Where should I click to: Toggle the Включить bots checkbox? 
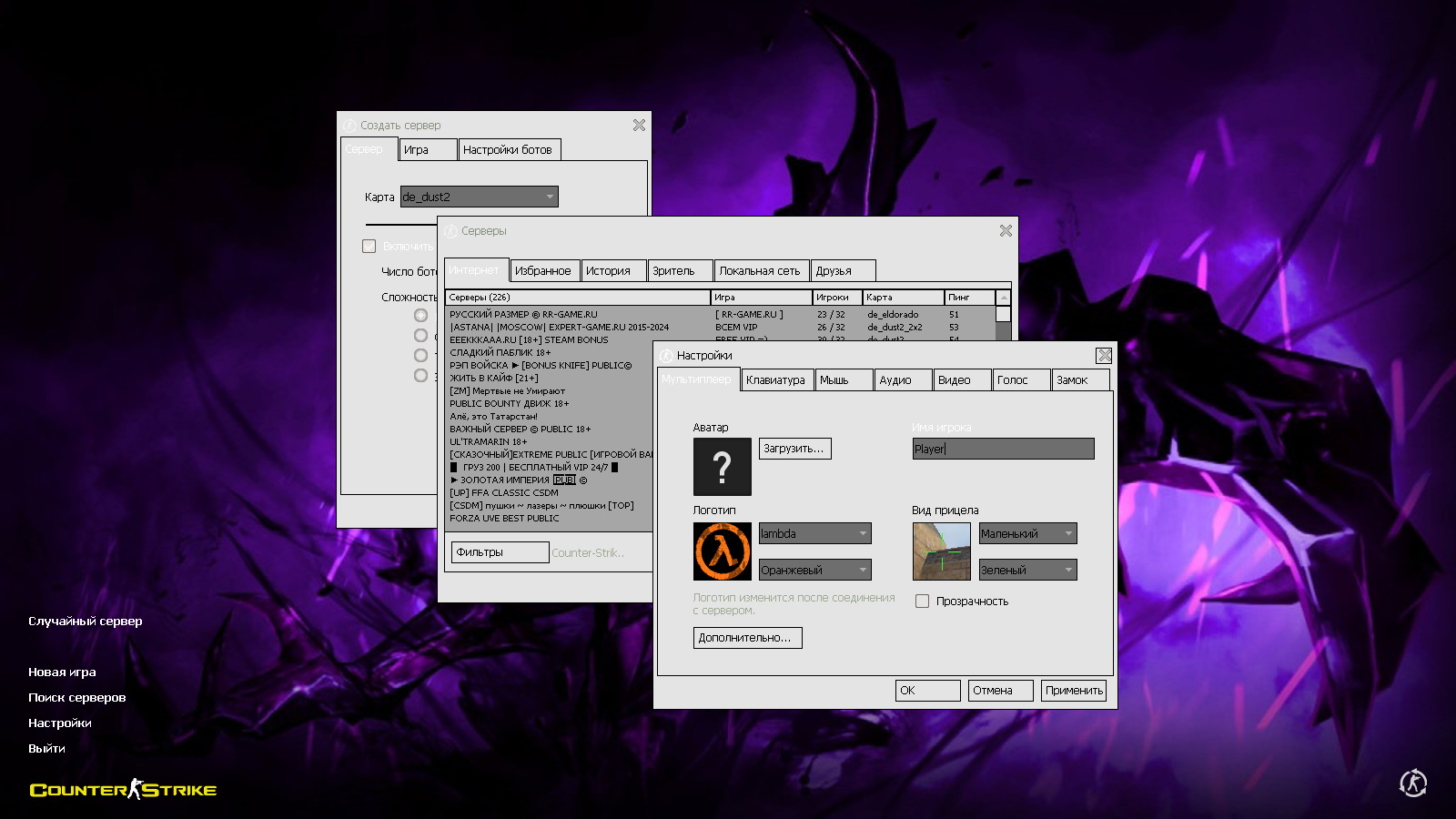[369, 247]
